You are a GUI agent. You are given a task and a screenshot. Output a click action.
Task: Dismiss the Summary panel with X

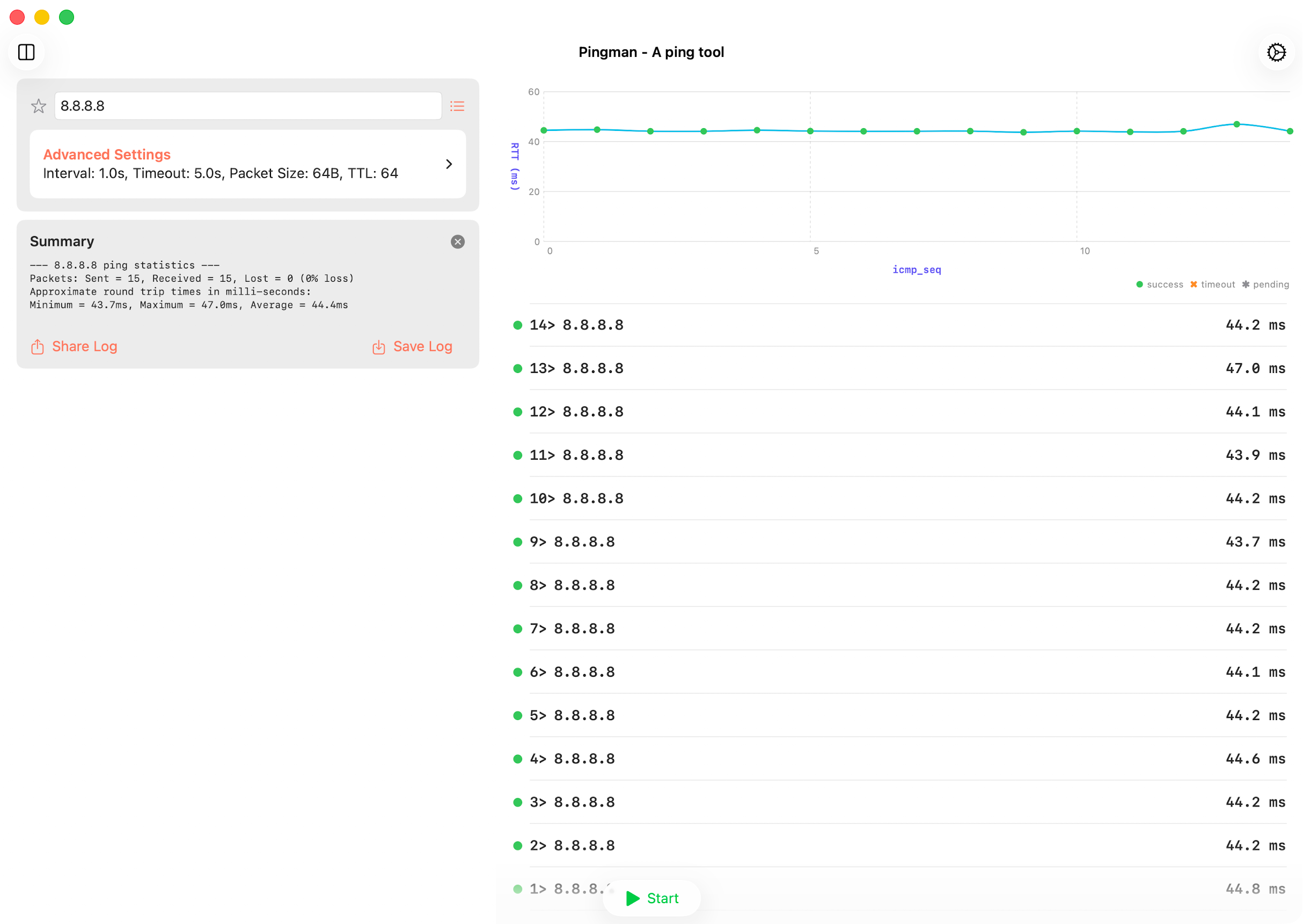(457, 242)
